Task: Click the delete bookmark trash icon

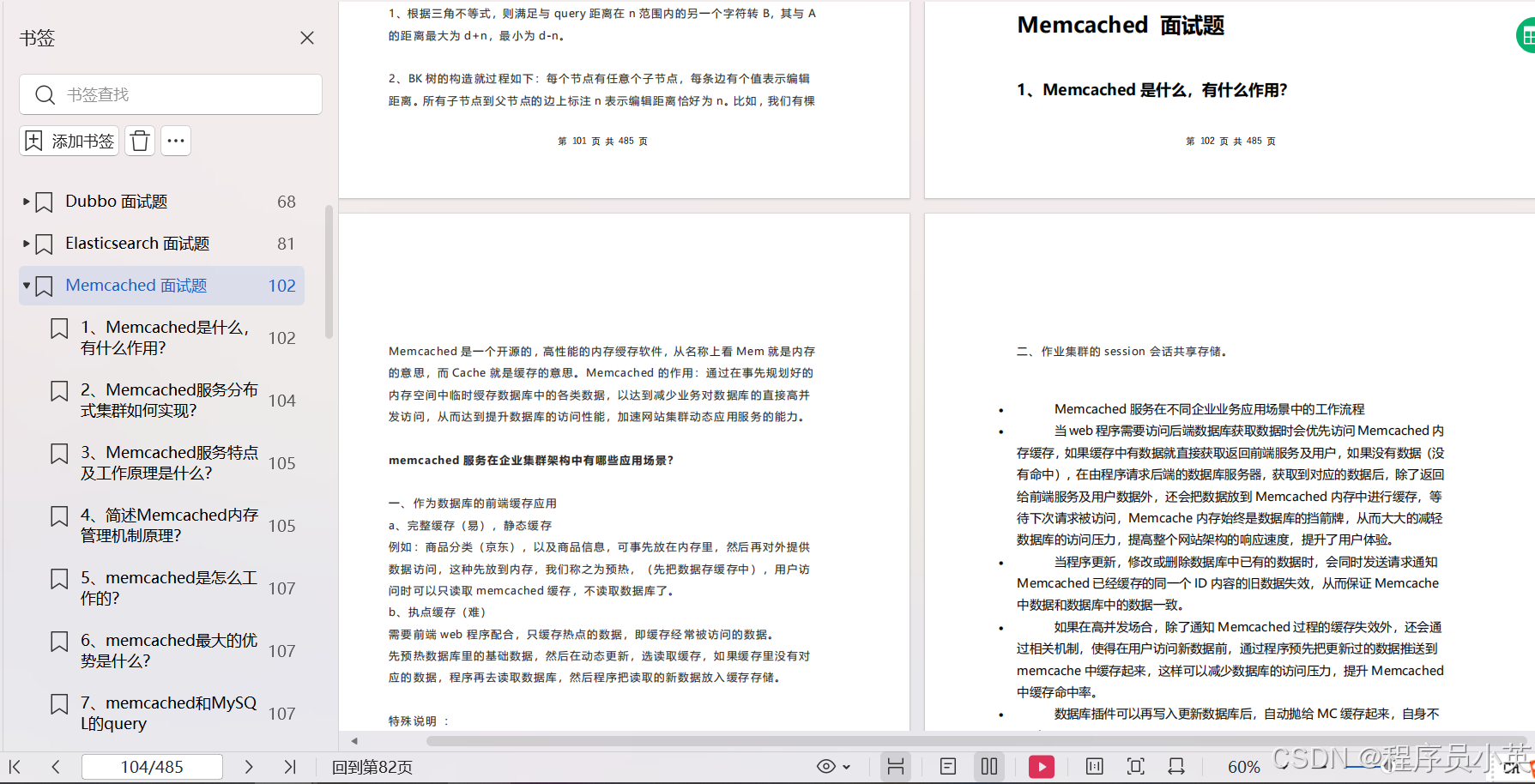Action: [139, 140]
